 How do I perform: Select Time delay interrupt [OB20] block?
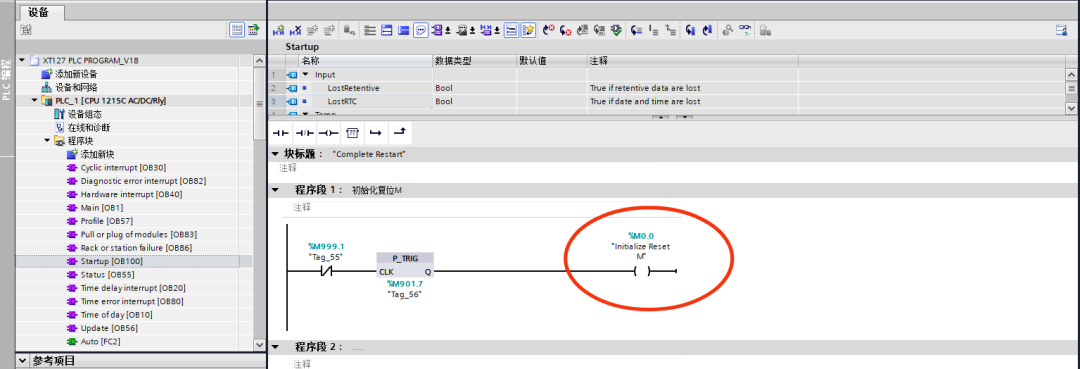[134, 288]
